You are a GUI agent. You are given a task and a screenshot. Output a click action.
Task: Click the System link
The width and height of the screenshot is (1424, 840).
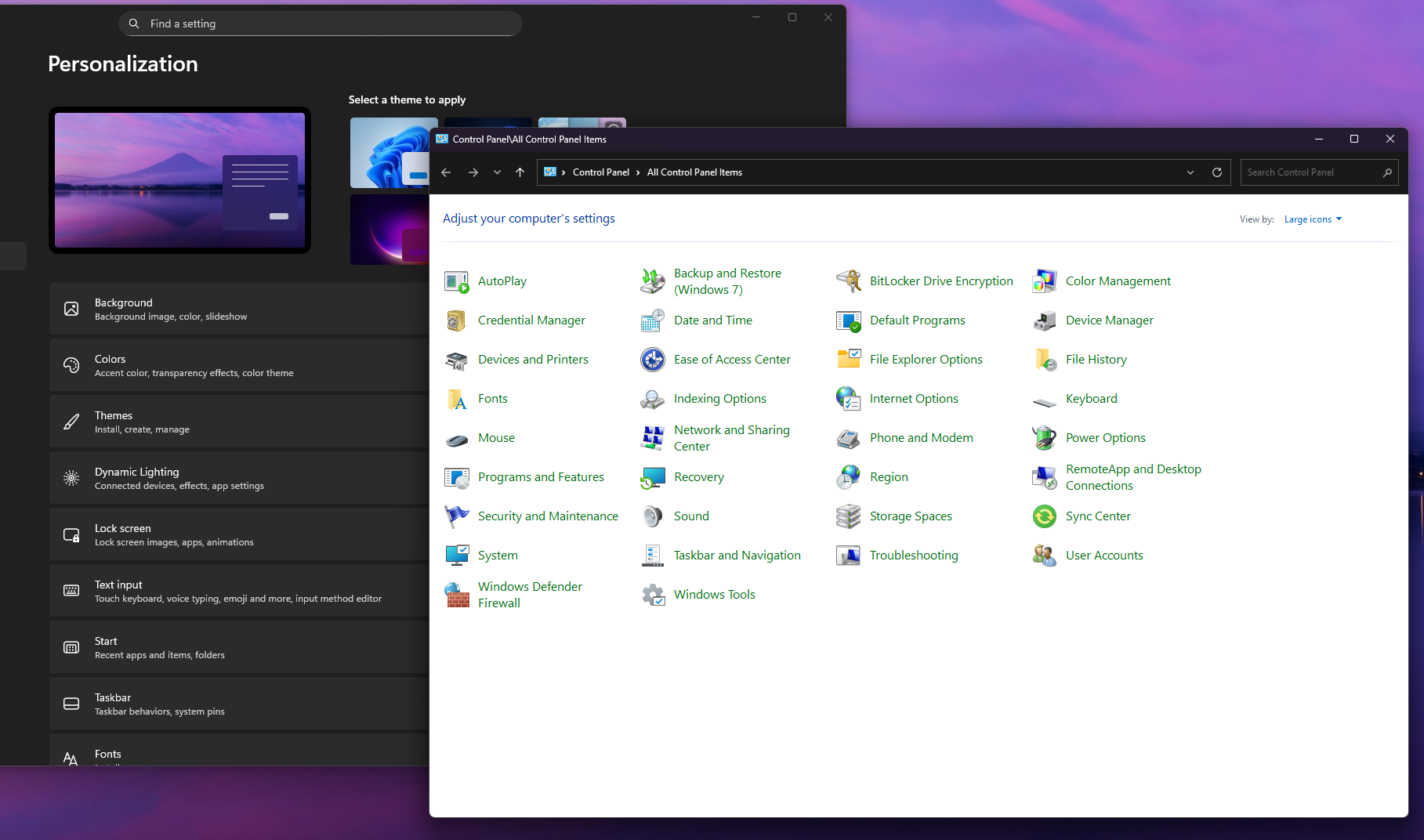point(498,556)
